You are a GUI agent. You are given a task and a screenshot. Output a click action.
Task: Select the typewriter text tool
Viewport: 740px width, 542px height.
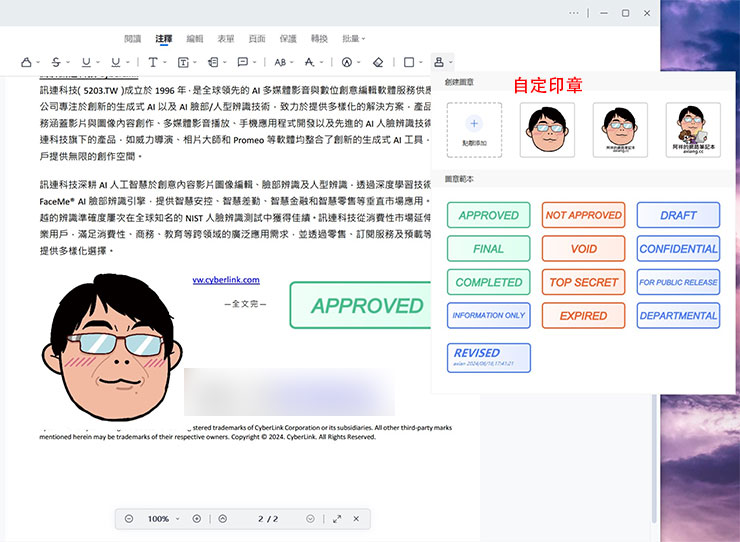click(x=153, y=62)
